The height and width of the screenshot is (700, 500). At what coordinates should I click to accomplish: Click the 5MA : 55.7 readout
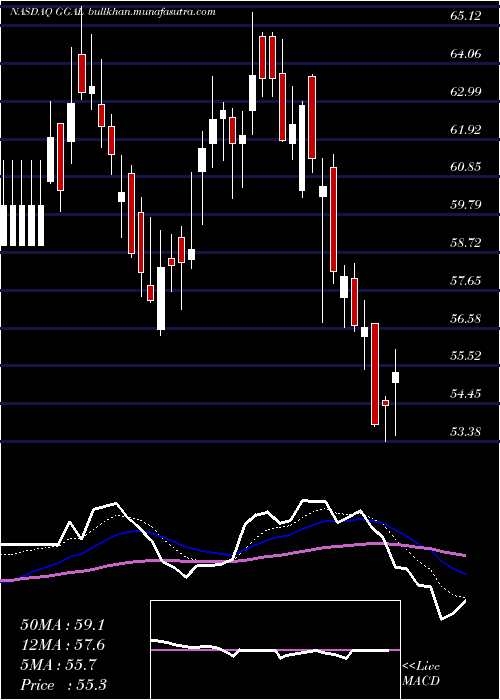58,665
